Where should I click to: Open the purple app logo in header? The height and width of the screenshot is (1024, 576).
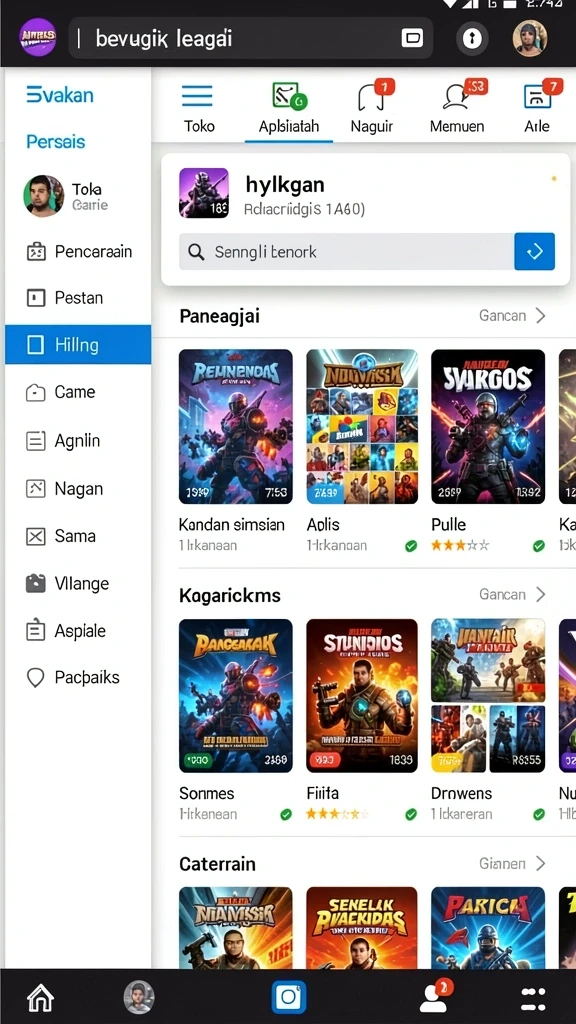37,37
